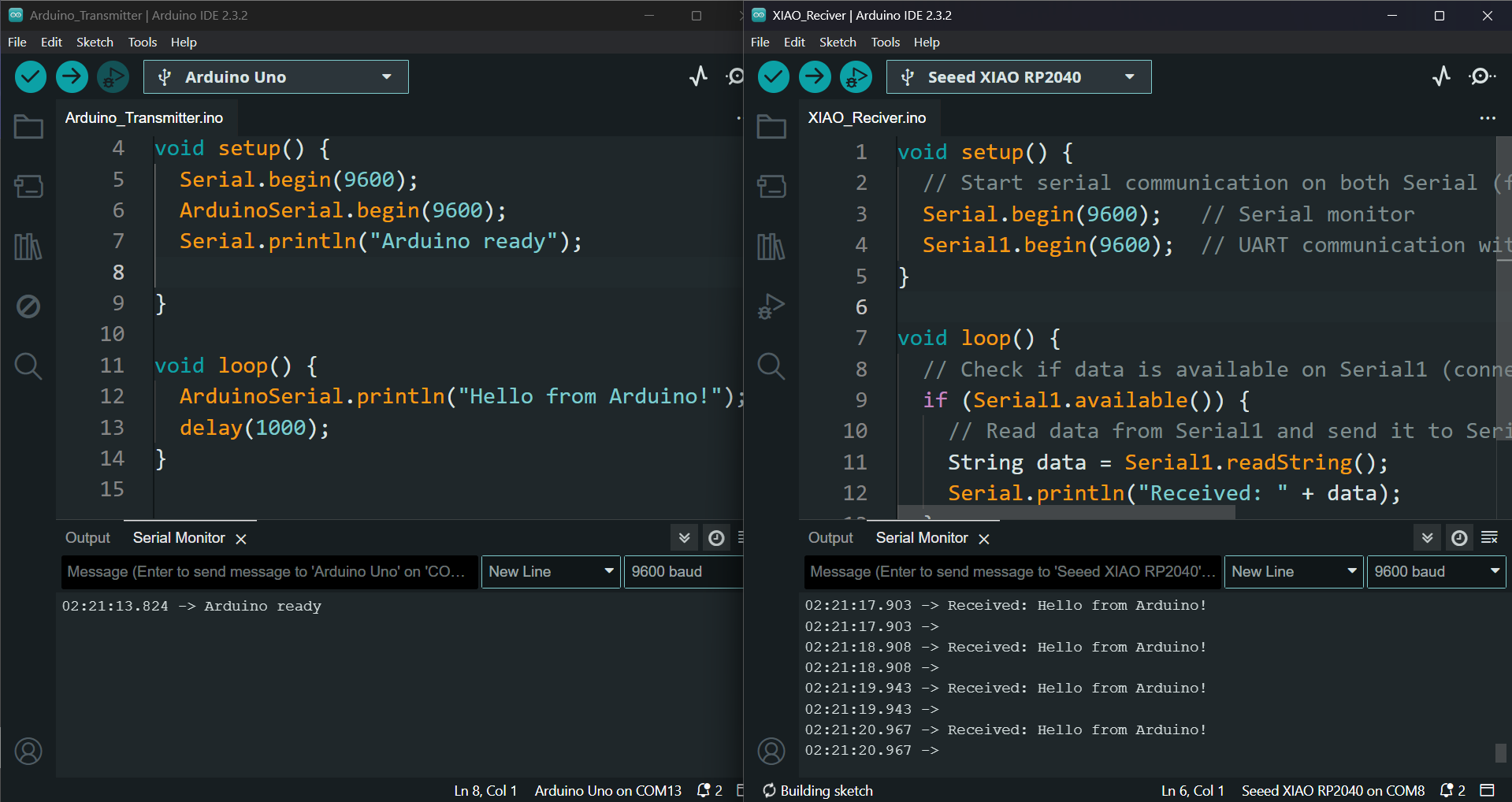This screenshot has height=802, width=1512.
Task: Start debugging in Arduino_Transmitter window toolbar
Action: pyautogui.click(x=113, y=76)
